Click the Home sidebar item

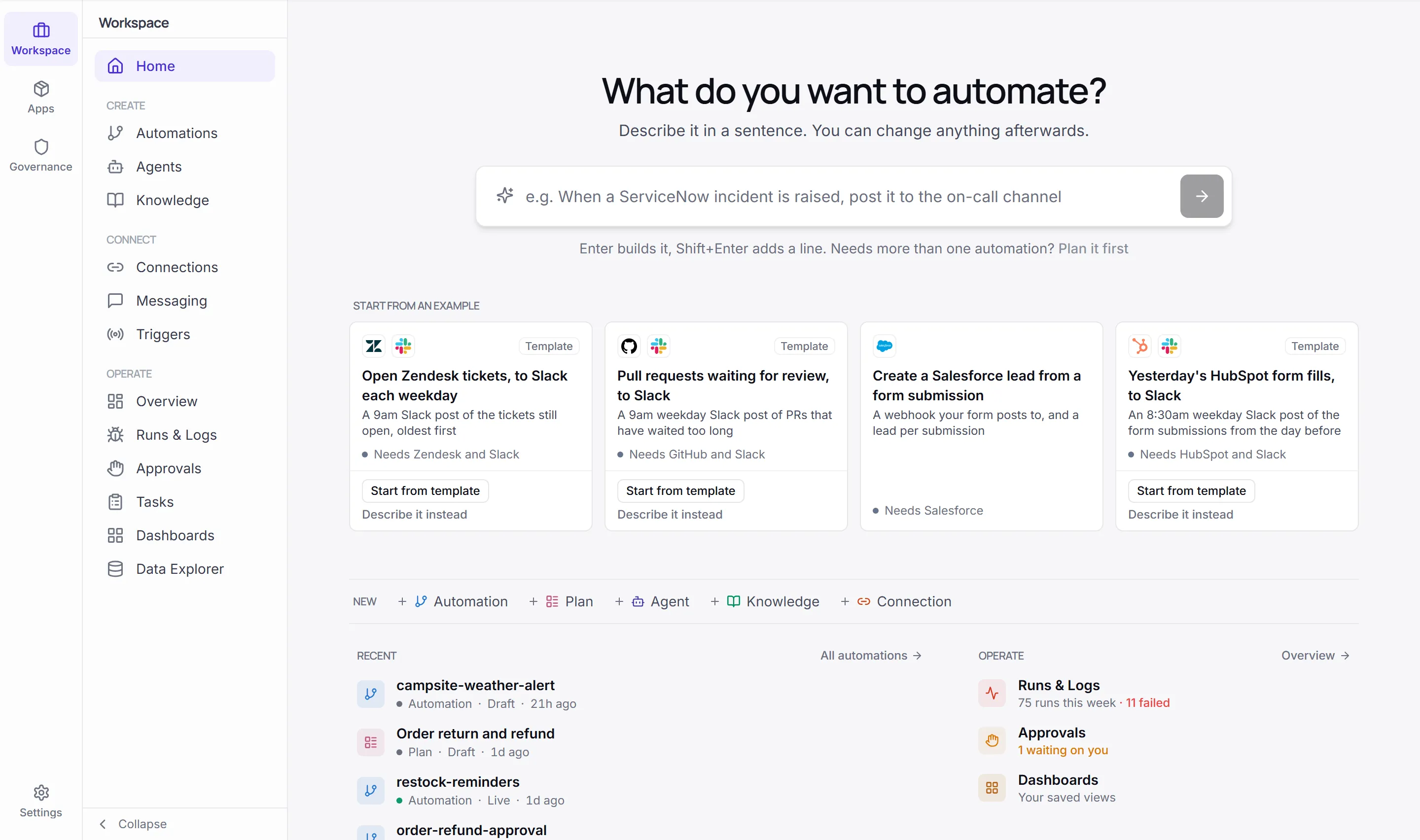coord(184,66)
